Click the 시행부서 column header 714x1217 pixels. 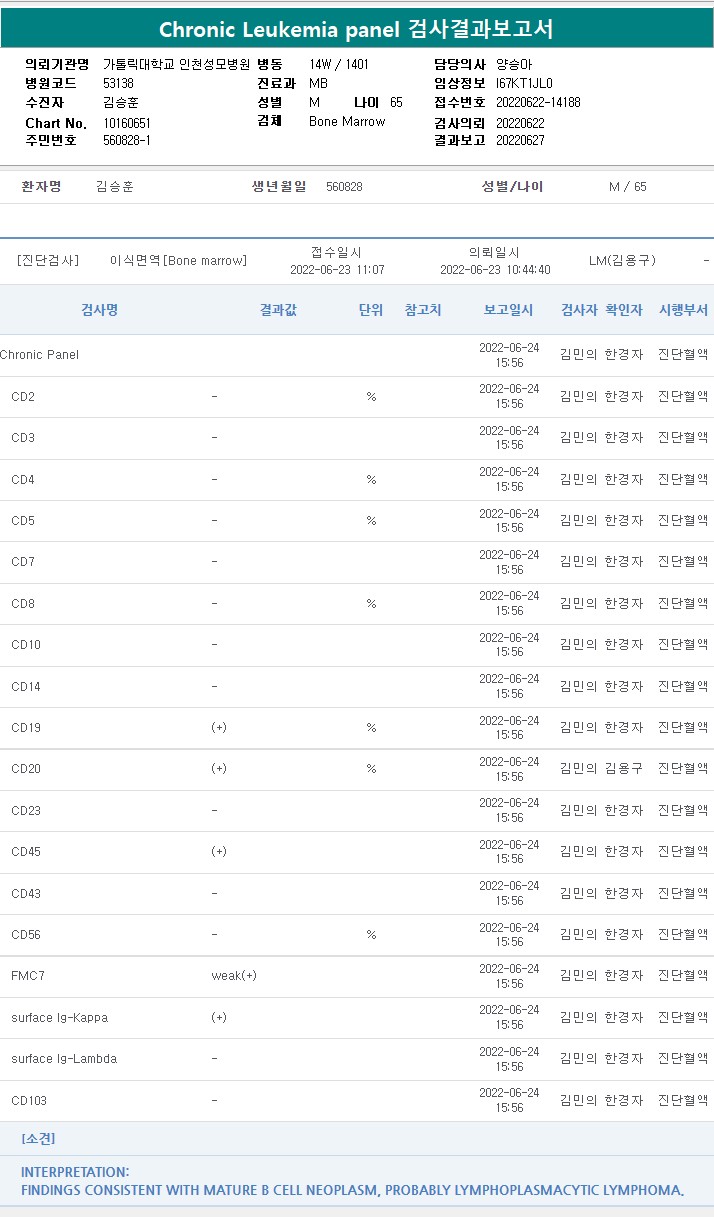point(683,310)
